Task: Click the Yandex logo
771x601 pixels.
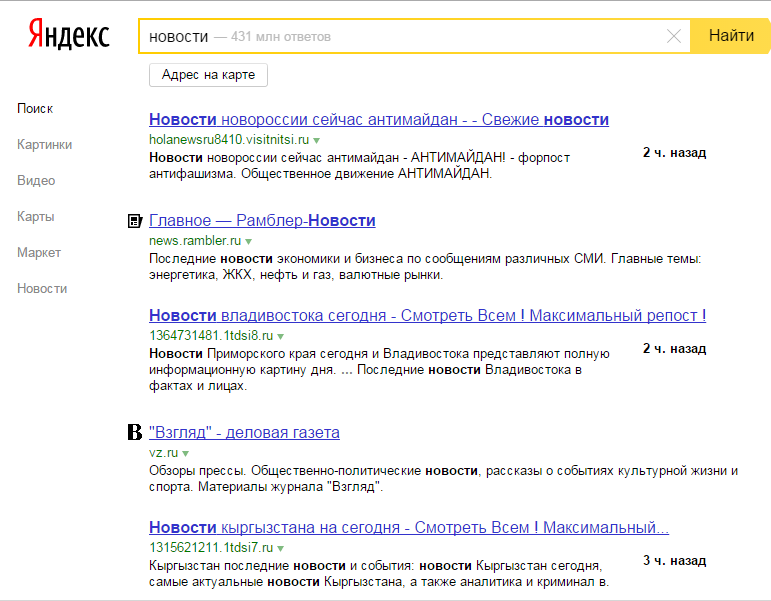Action: [x=68, y=36]
